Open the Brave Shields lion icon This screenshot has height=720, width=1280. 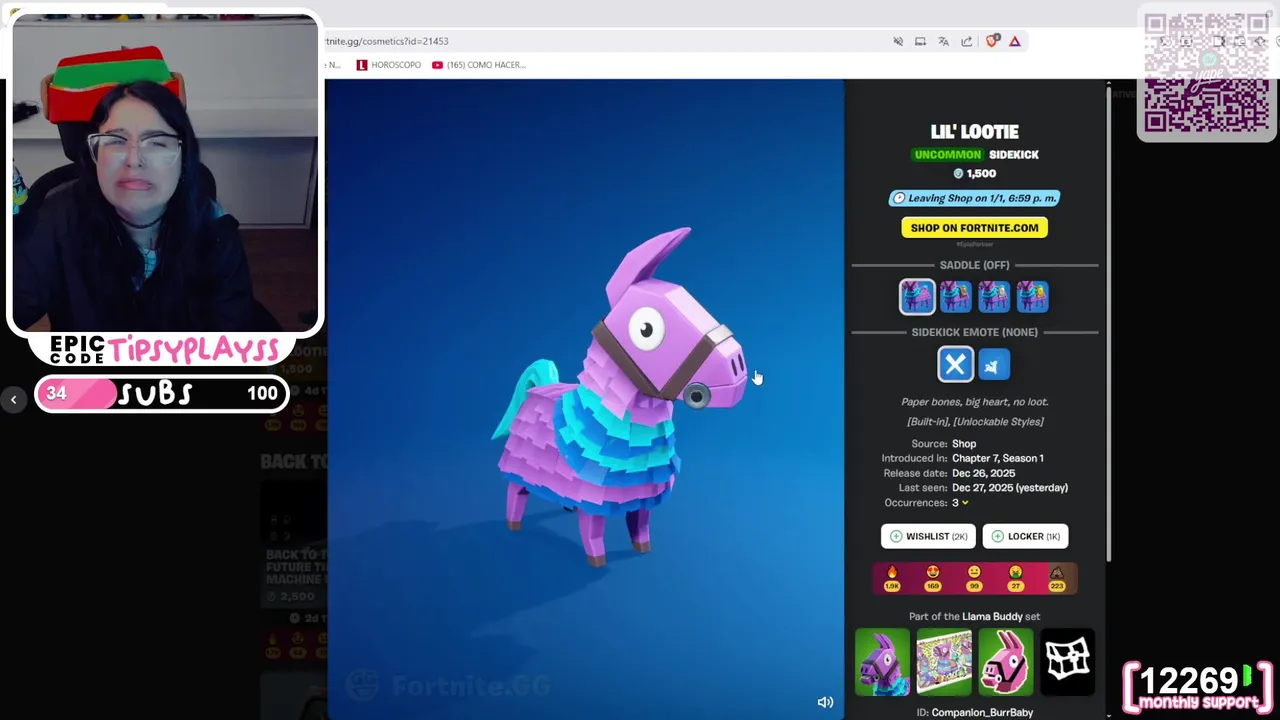pos(993,41)
